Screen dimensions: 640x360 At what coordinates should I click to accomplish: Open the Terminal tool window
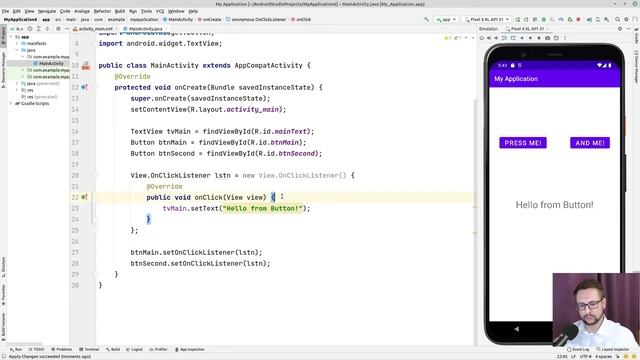[89, 349]
